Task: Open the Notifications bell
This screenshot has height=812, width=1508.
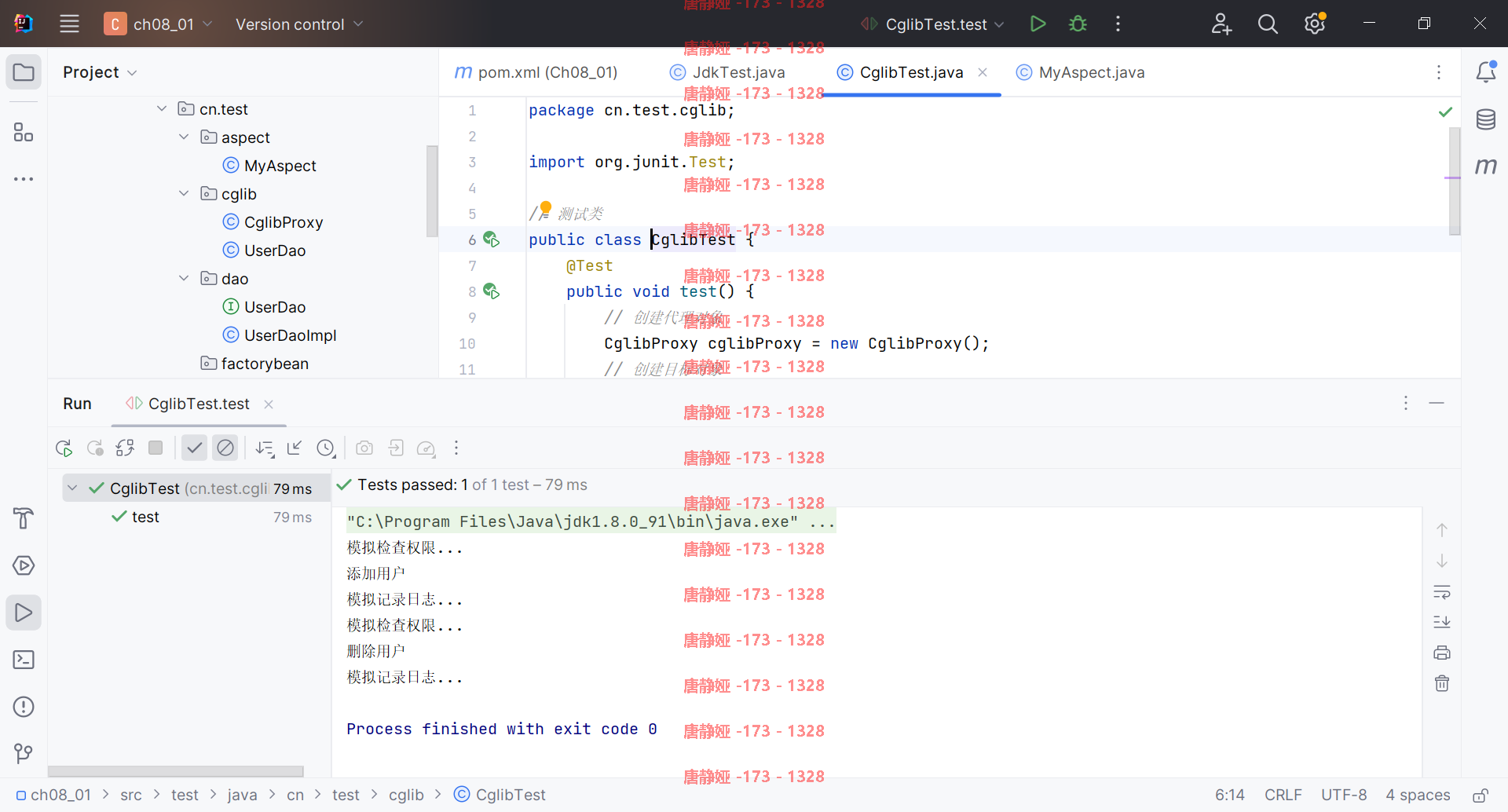Action: (x=1485, y=72)
